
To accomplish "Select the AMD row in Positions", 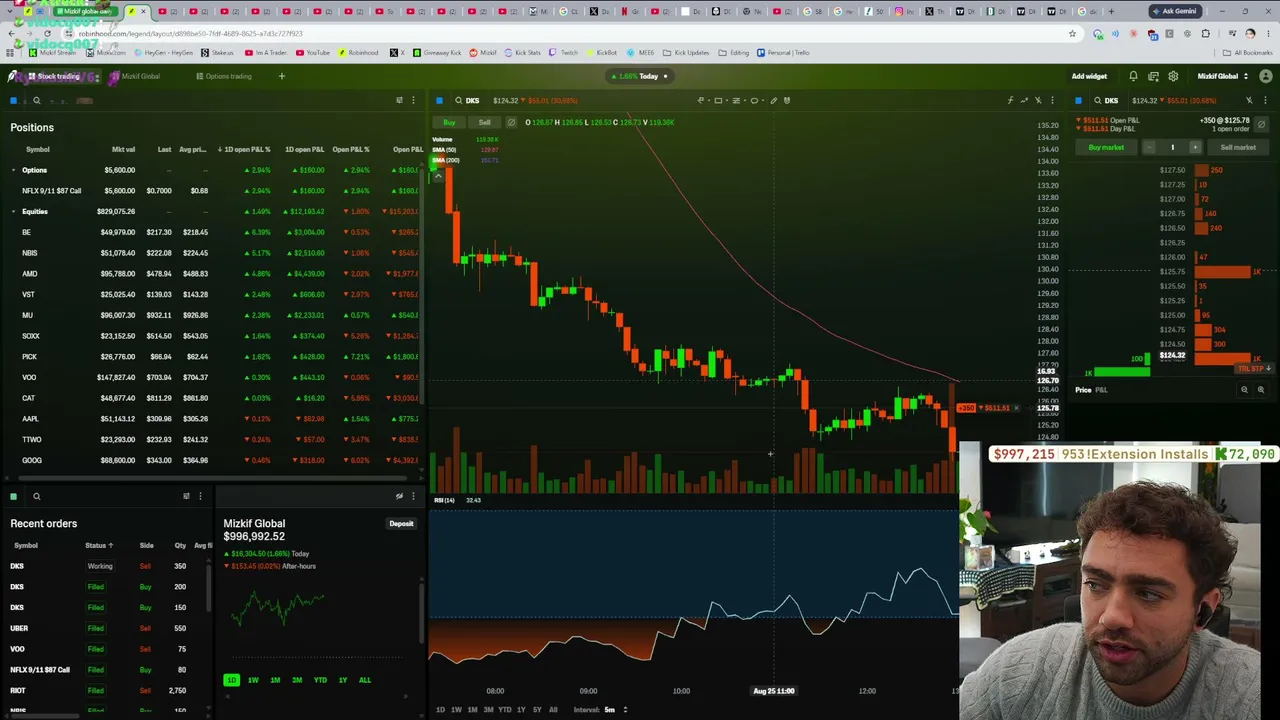I will 213,274.
